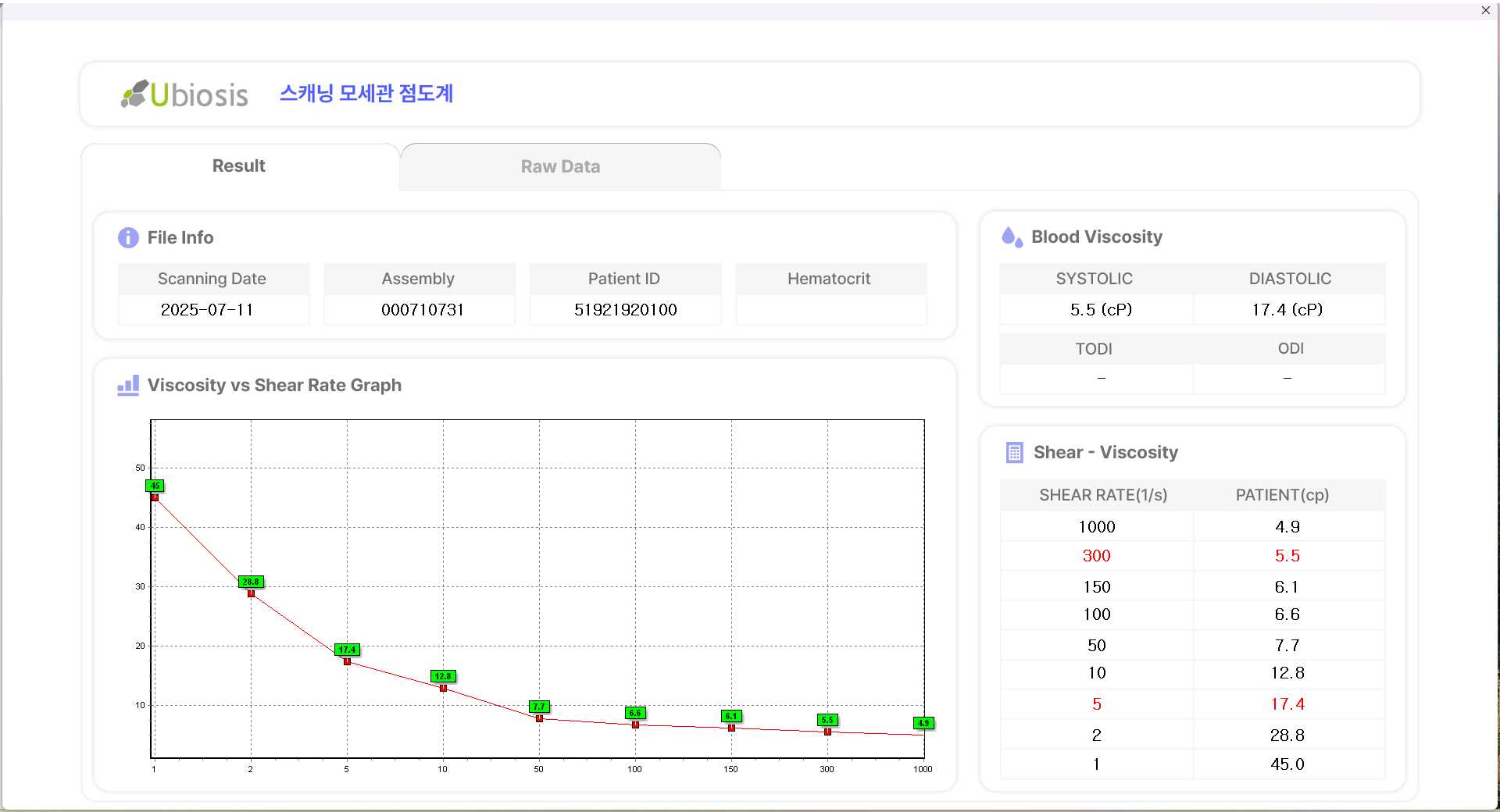Click the Scanning Date value 2025-07-11

207,309
